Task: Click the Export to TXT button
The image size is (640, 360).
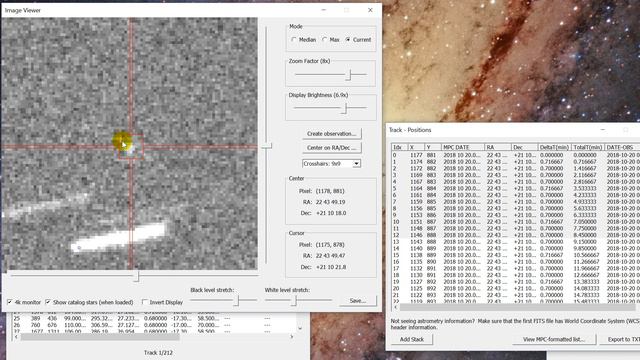Action: point(620,339)
